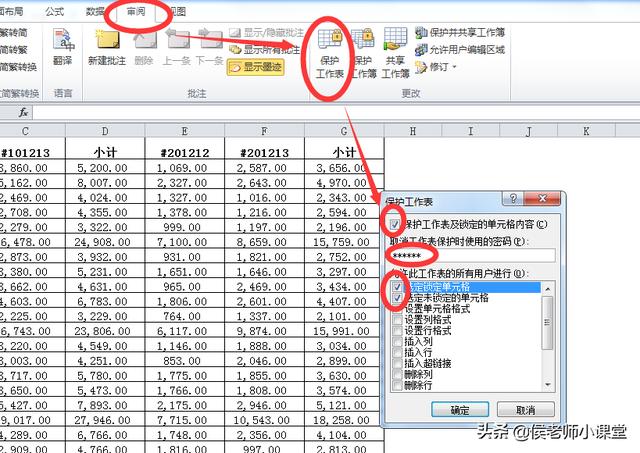Click permissions list scroll up arrow
The height and width of the screenshot is (453, 640).
(548, 289)
